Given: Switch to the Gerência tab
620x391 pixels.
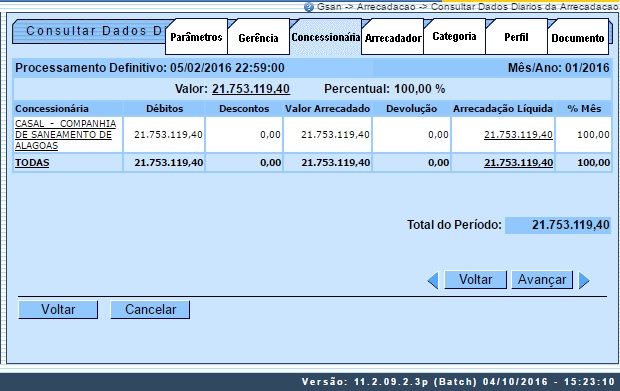Looking at the screenshot, I should 258,38.
